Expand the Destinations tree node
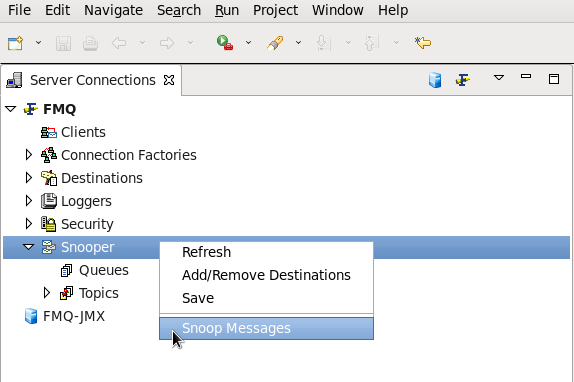The width and height of the screenshot is (574, 382). [29, 178]
